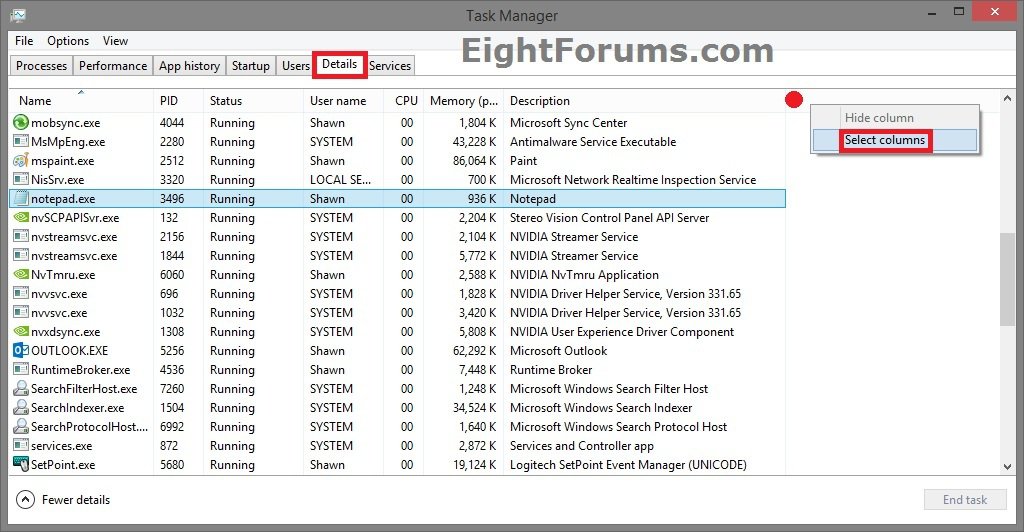The height and width of the screenshot is (532, 1024).
Task: Click 'Microsoft Sync Center' description
Action: (x=568, y=123)
